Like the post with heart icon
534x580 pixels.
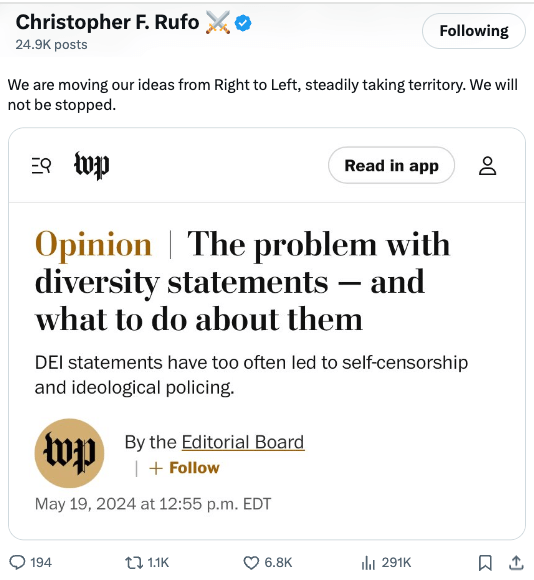click(x=251, y=563)
